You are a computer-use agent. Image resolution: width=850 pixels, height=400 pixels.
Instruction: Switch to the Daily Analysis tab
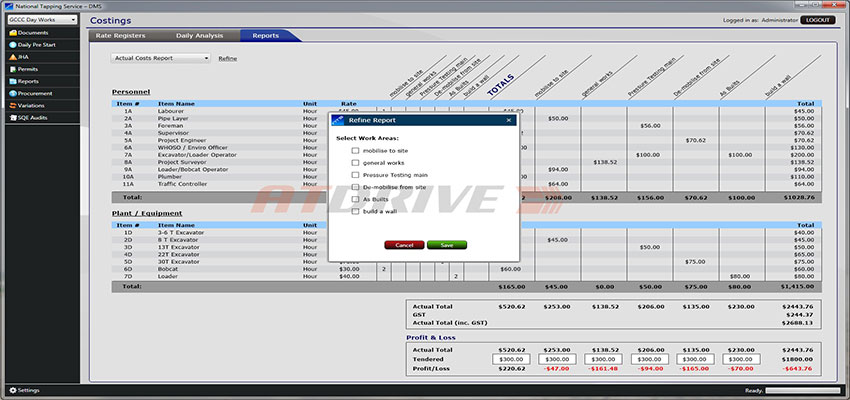(199, 36)
